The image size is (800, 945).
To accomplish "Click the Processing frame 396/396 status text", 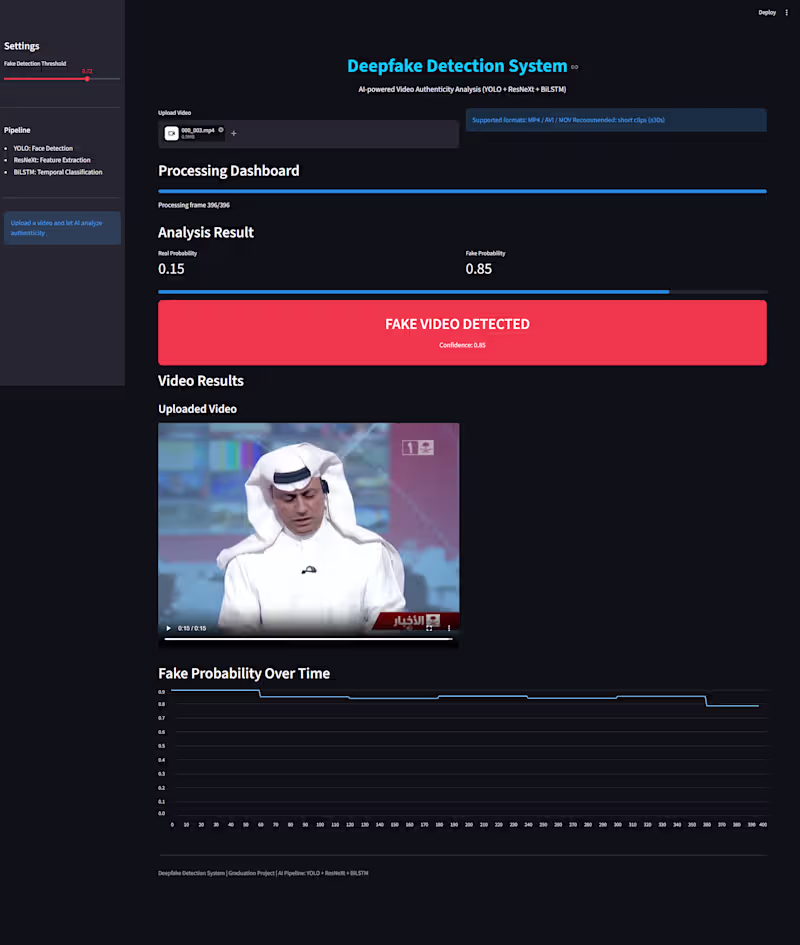I will [x=194, y=205].
